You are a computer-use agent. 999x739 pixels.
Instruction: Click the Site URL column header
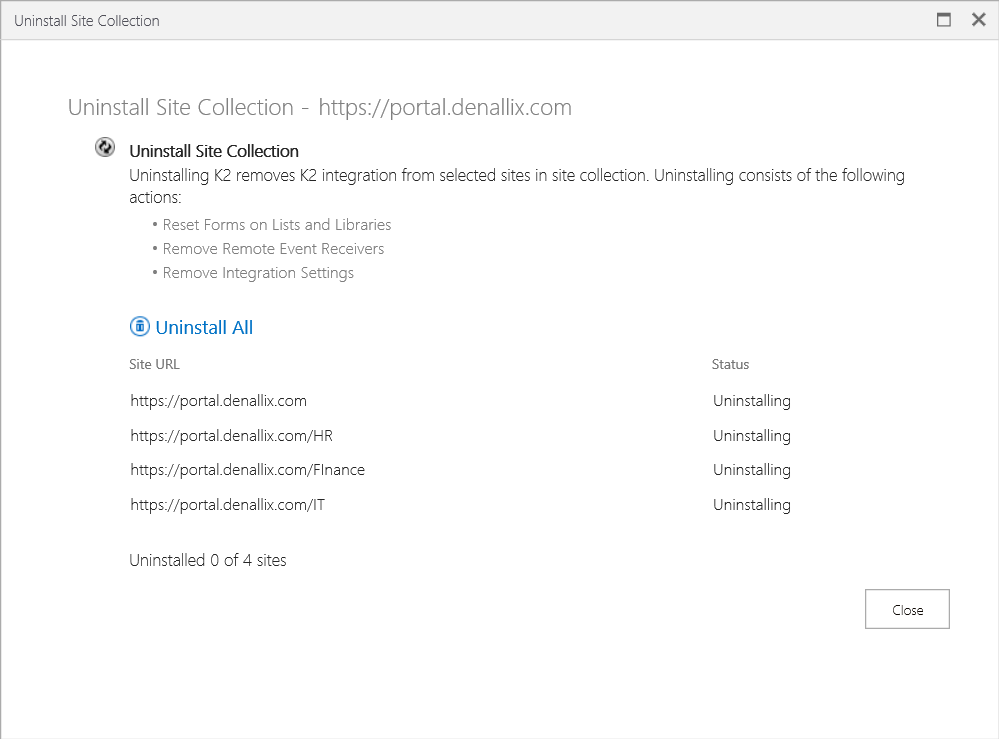(154, 364)
